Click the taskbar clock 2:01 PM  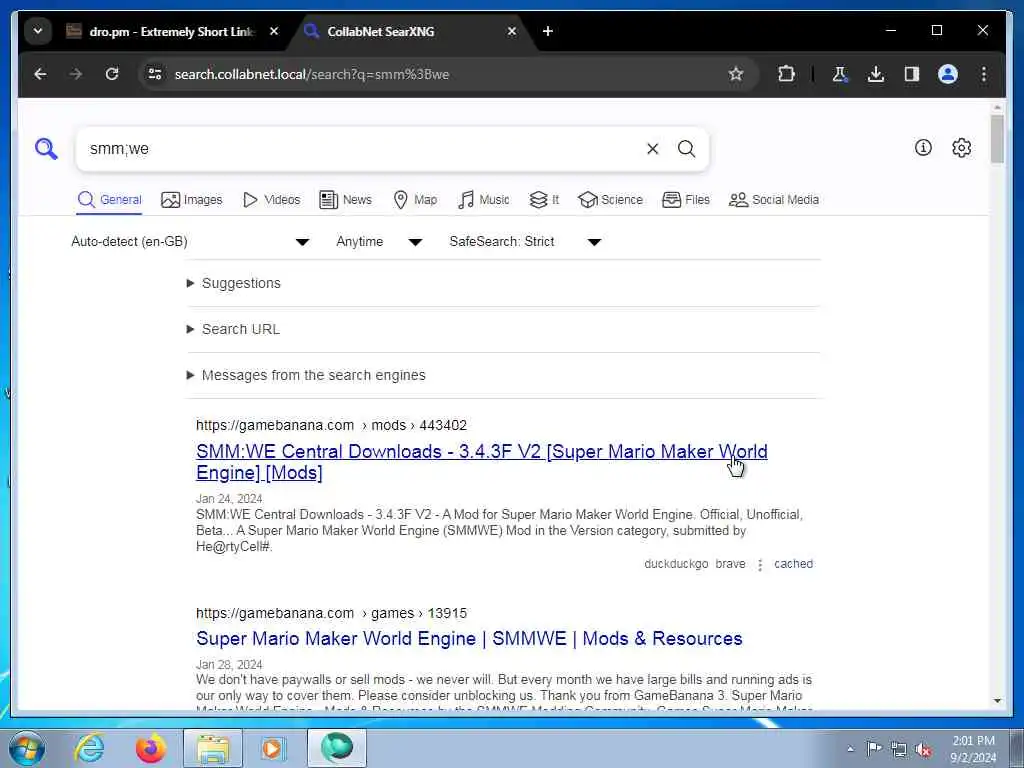pos(974,749)
